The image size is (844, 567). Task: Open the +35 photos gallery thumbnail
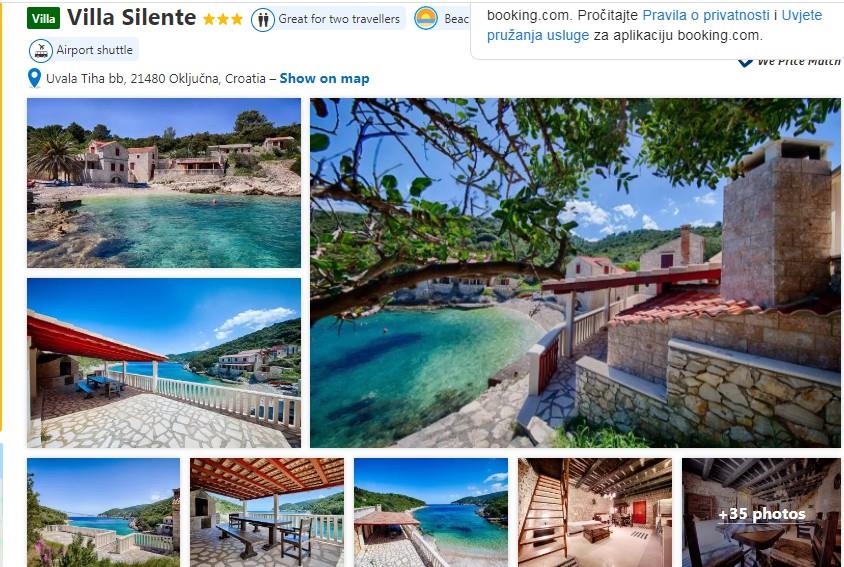pos(761,512)
